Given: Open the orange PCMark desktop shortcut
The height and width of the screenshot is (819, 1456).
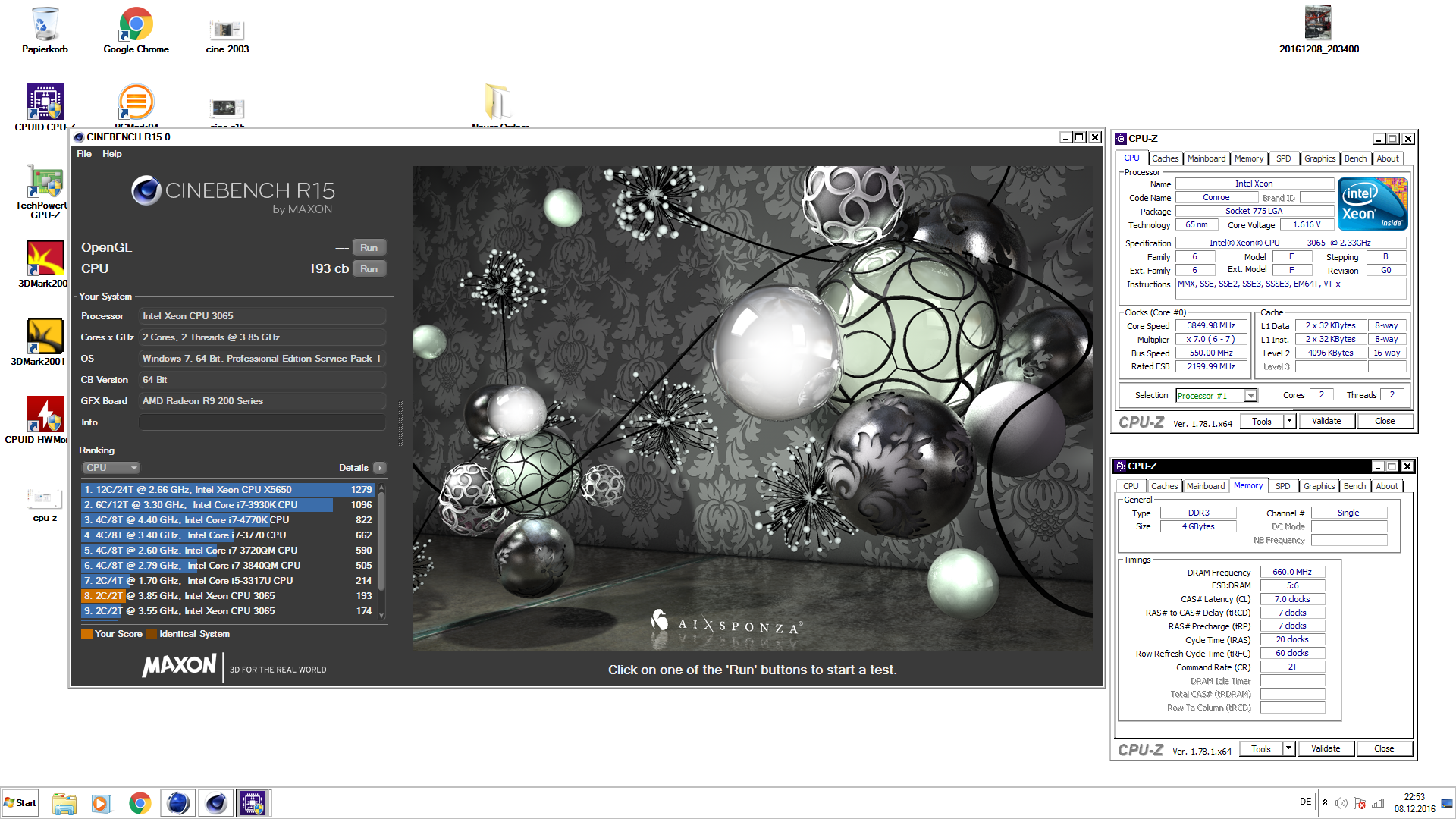Looking at the screenshot, I should click(x=136, y=105).
